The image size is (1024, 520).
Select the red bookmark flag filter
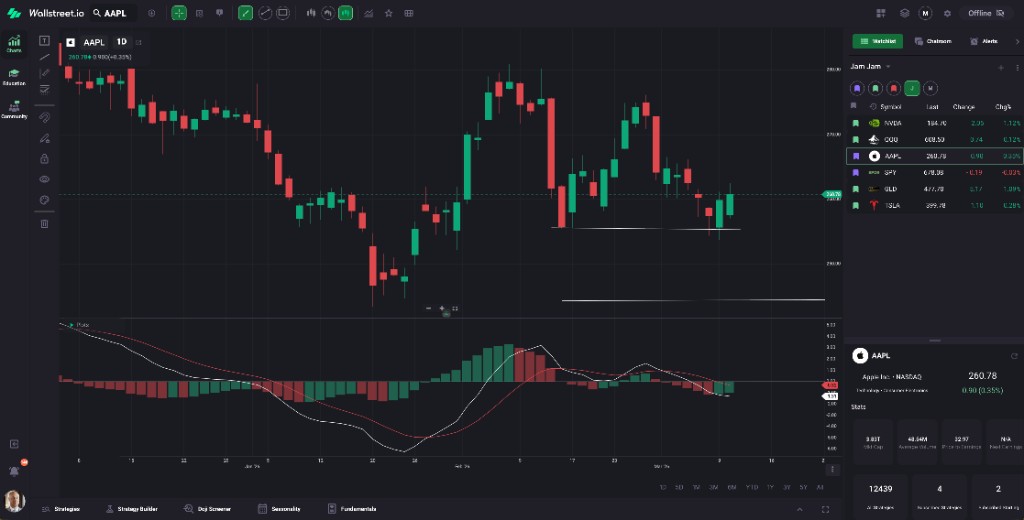point(893,88)
